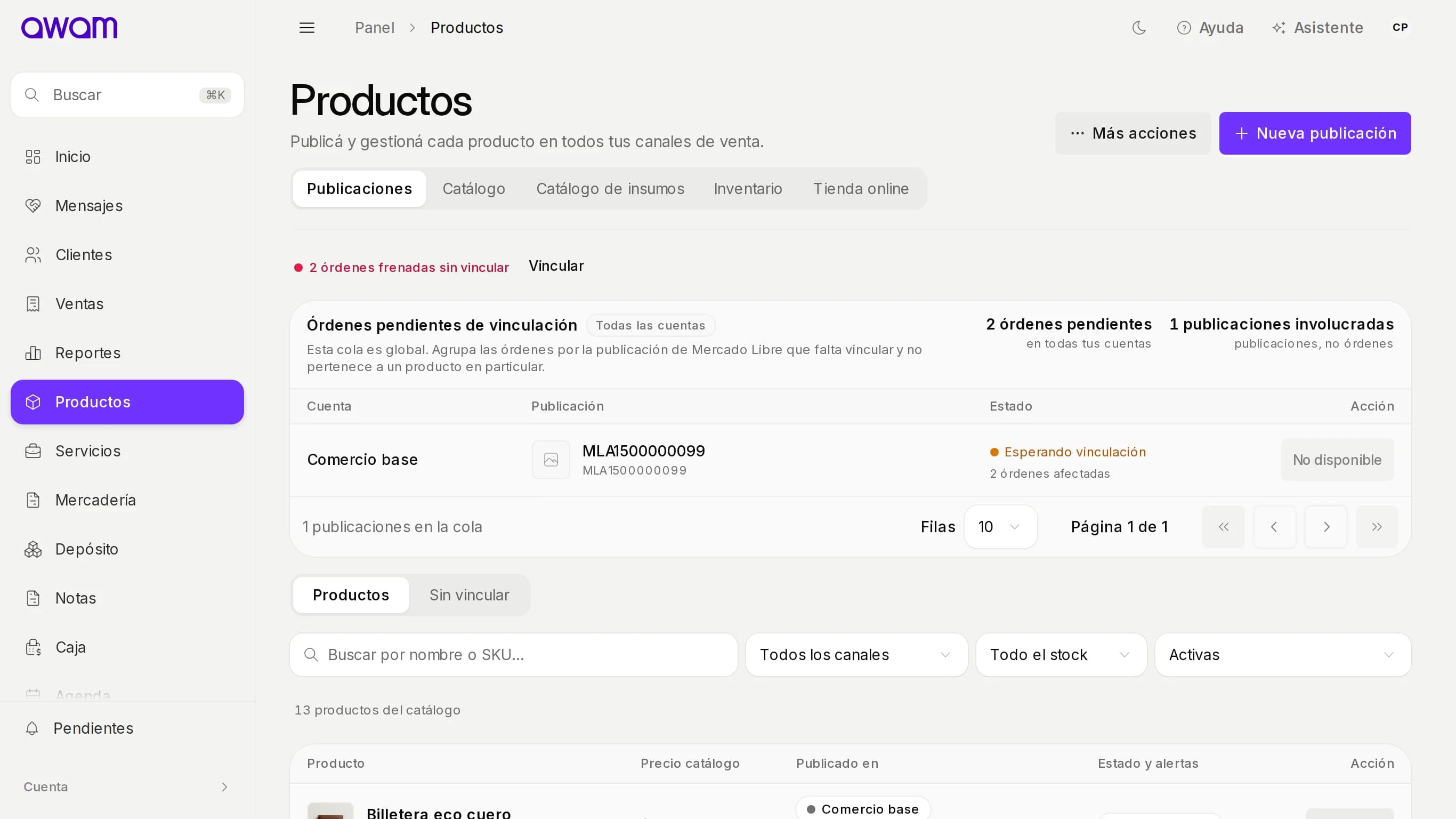
Task: Switch to the Catálogo de insumos tab
Action: 610,189
